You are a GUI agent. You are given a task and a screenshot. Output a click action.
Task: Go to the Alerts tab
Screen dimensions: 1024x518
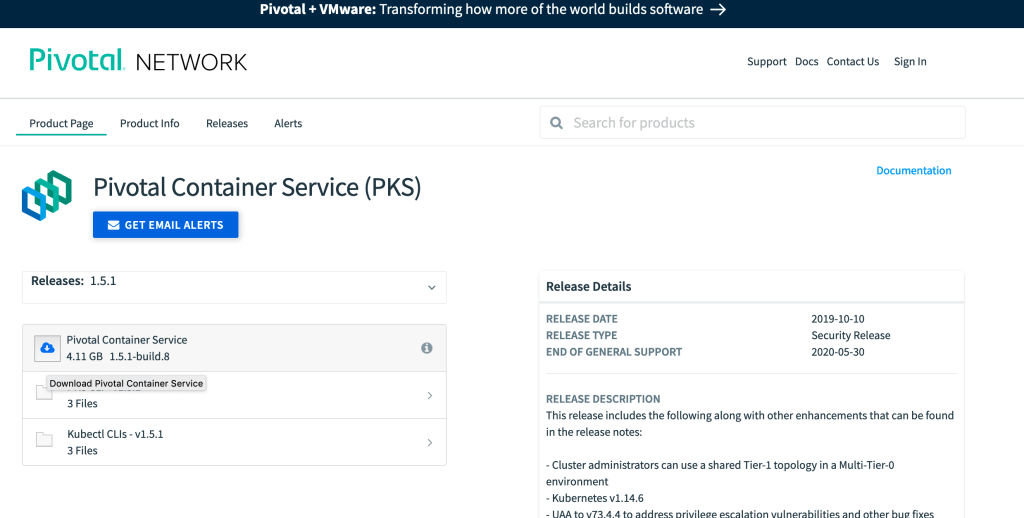[x=288, y=124]
